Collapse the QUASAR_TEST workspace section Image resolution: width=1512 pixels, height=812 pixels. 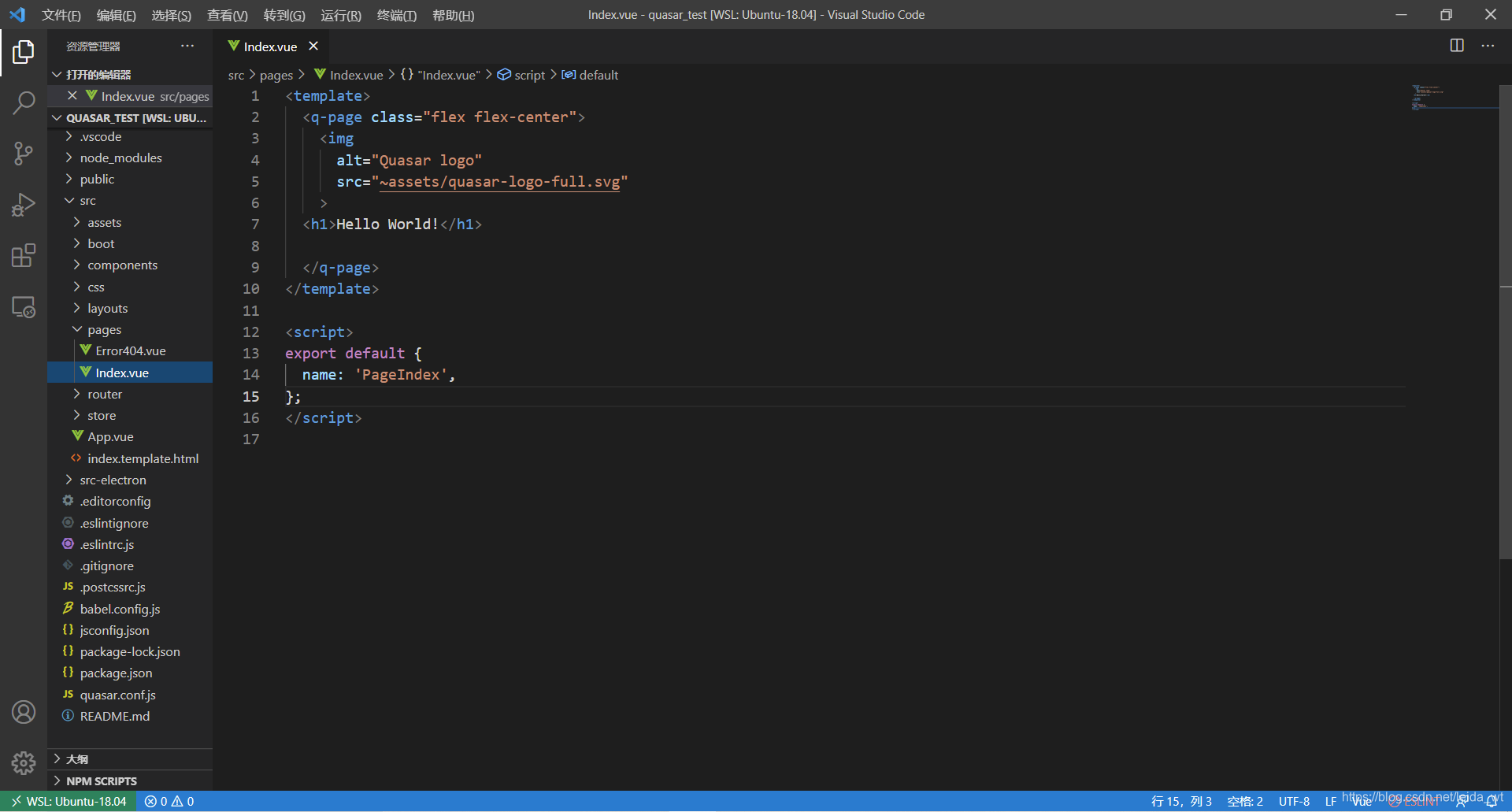[130, 117]
